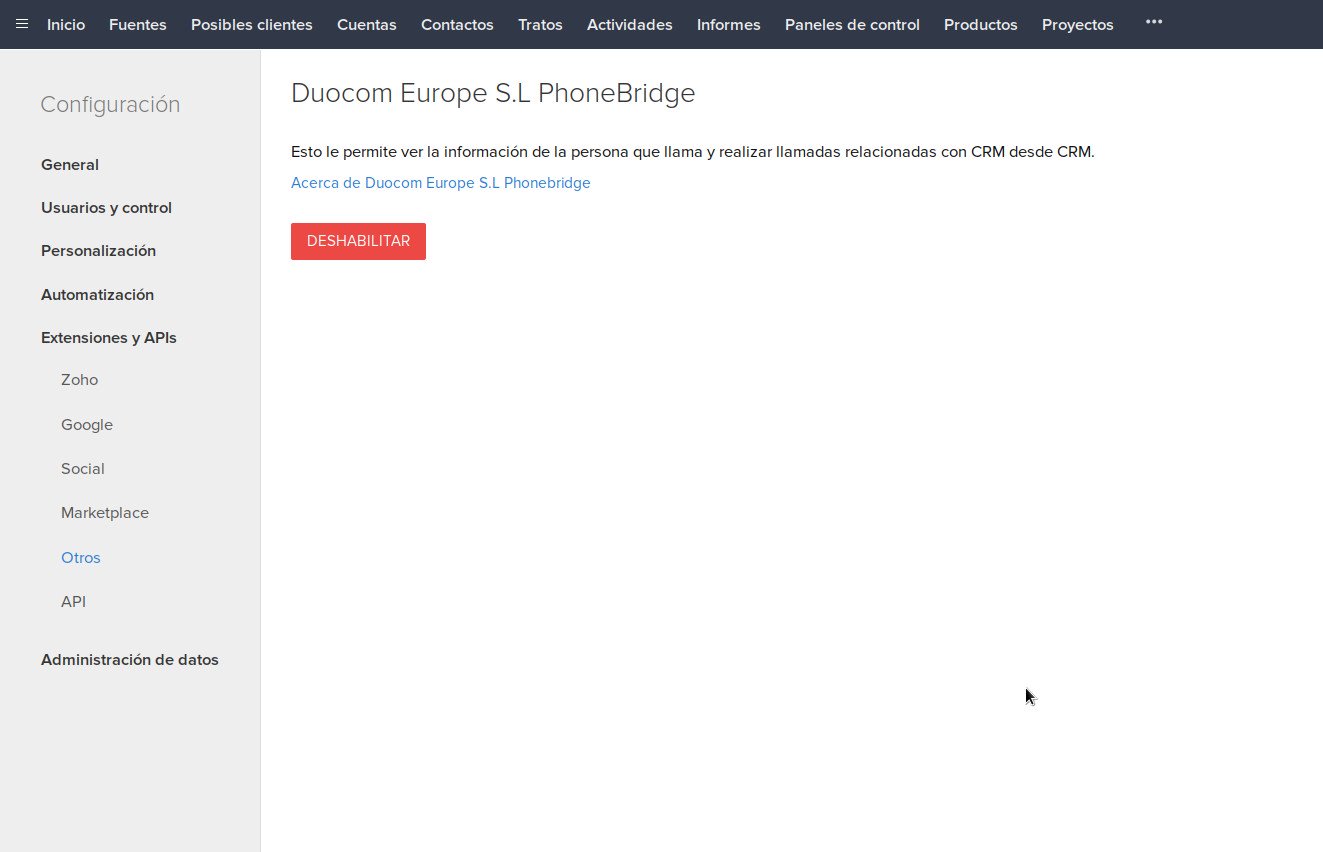Go to the Inicio tab

[x=66, y=25]
